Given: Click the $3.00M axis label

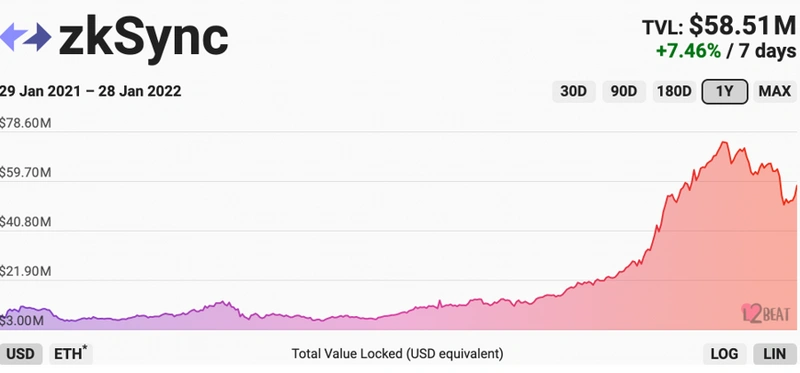Looking at the screenshot, I should (22, 321).
